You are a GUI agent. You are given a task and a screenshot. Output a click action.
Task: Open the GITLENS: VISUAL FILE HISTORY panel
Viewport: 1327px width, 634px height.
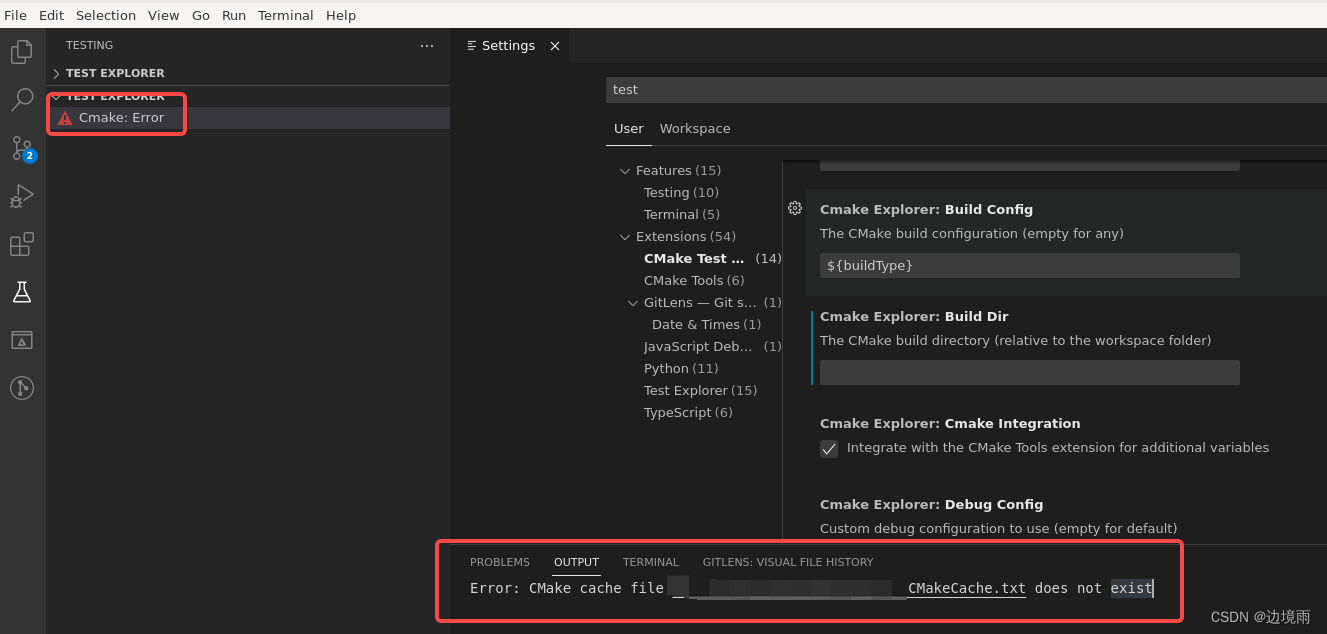pyautogui.click(x=788, y=562)
